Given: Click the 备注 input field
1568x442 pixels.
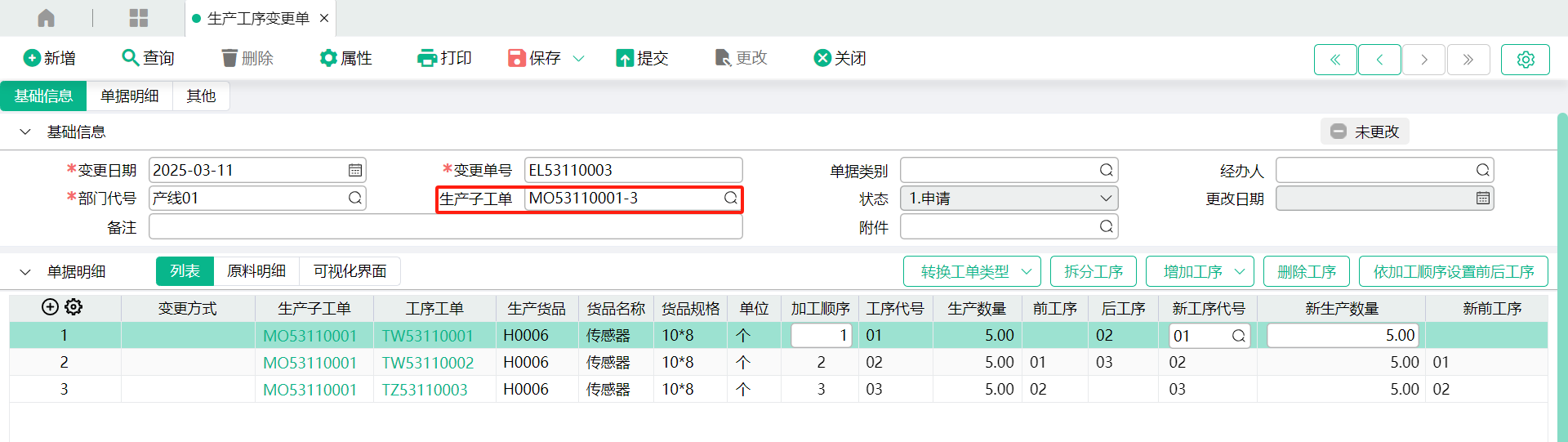Looking at the screenshot, I should coord(445,227).
